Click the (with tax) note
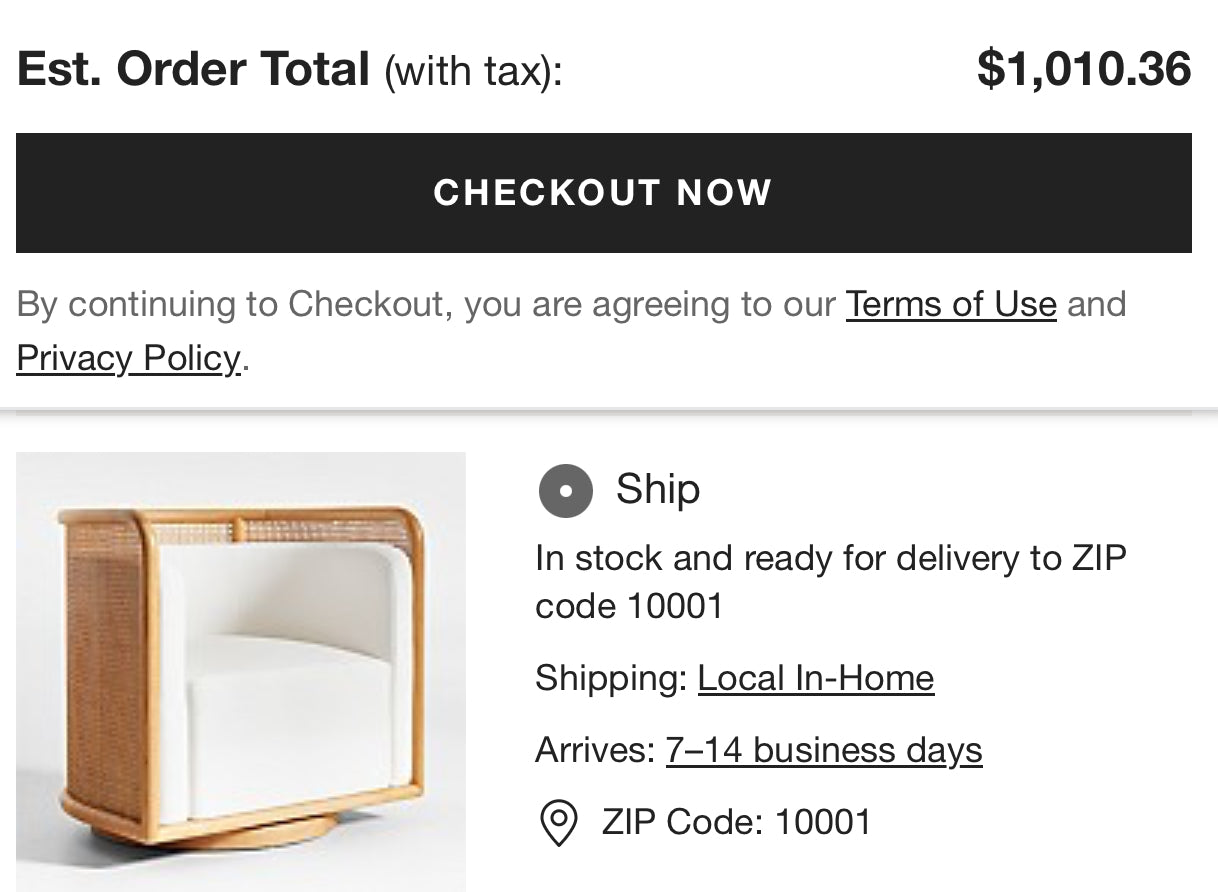 (x=472, y=72)
